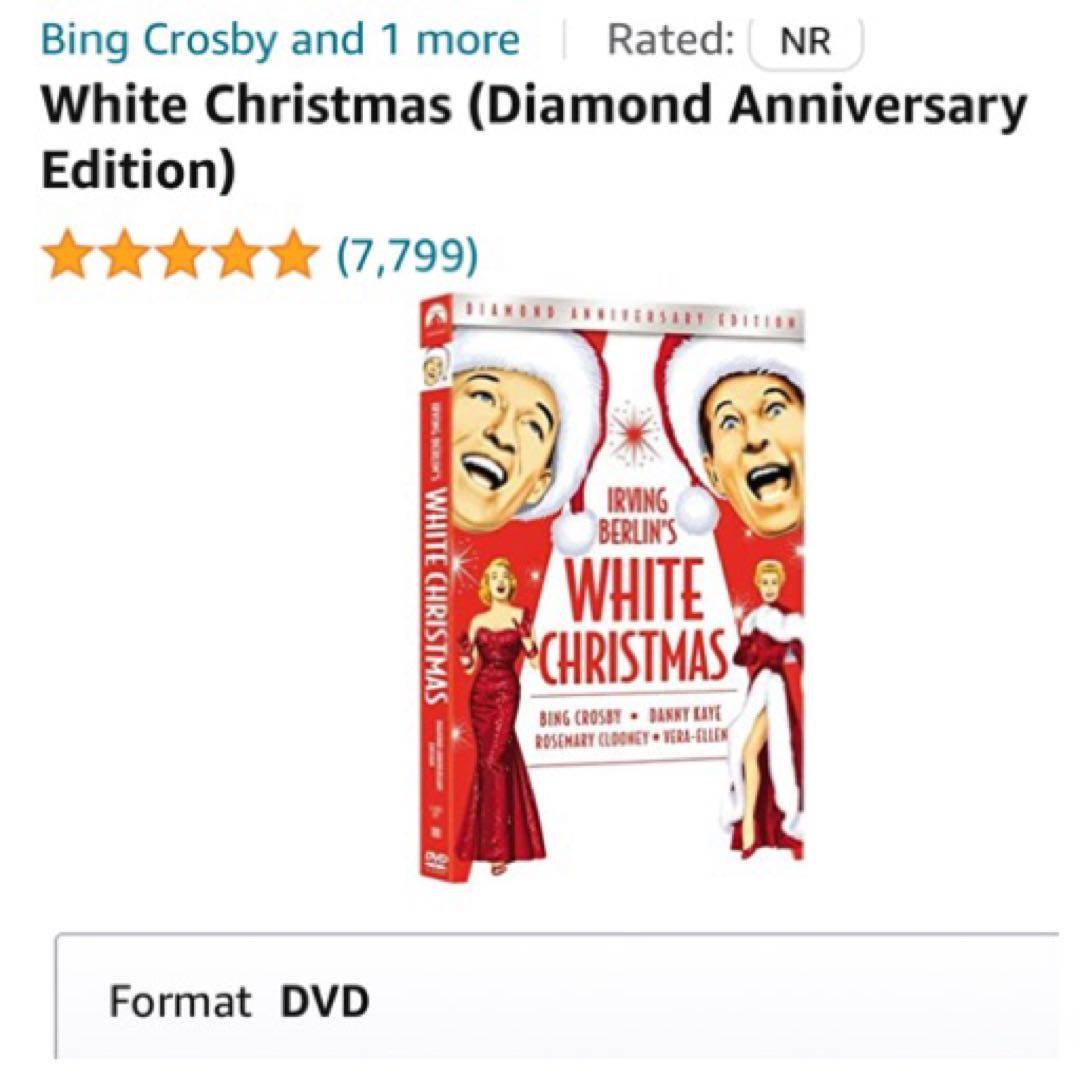
Task: Click the large red White Christmas cover title
Action: 632,622
